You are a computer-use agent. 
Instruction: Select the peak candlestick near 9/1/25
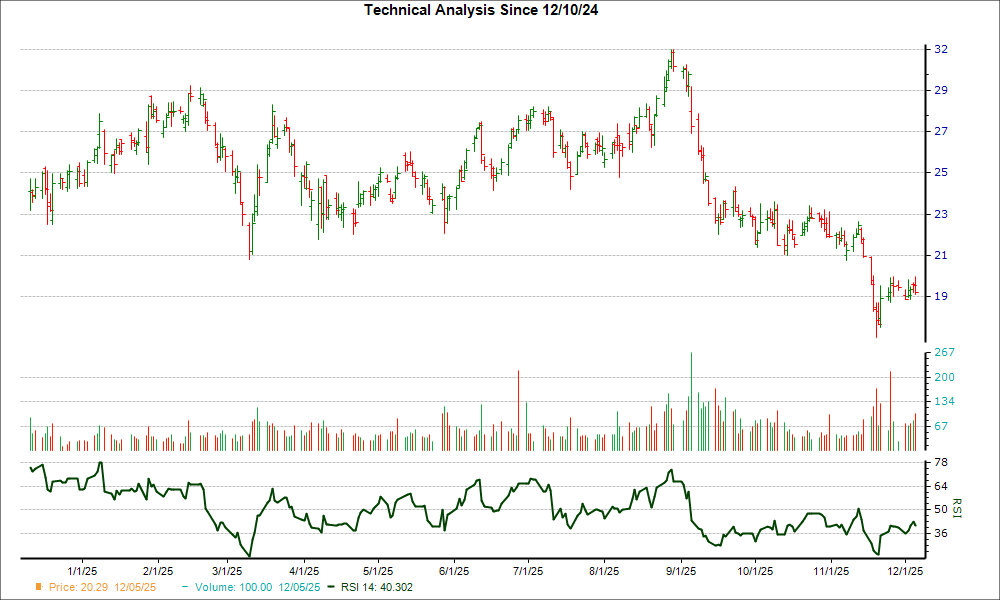(672, 55)
